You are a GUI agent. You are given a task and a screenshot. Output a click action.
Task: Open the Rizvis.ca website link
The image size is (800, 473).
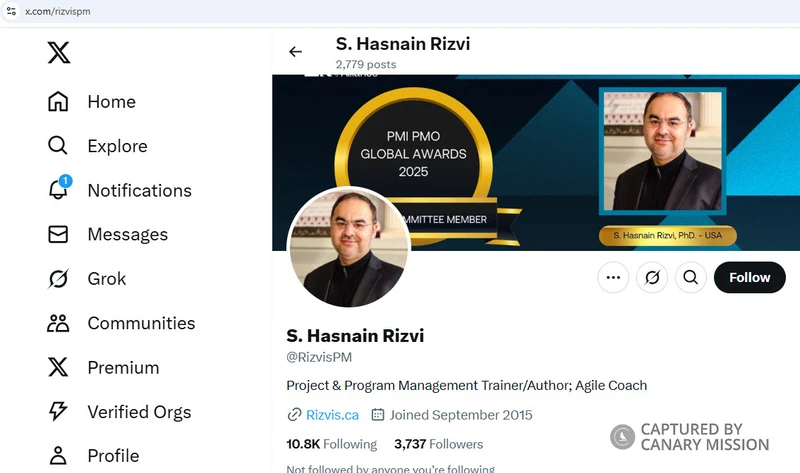(332, 415)
